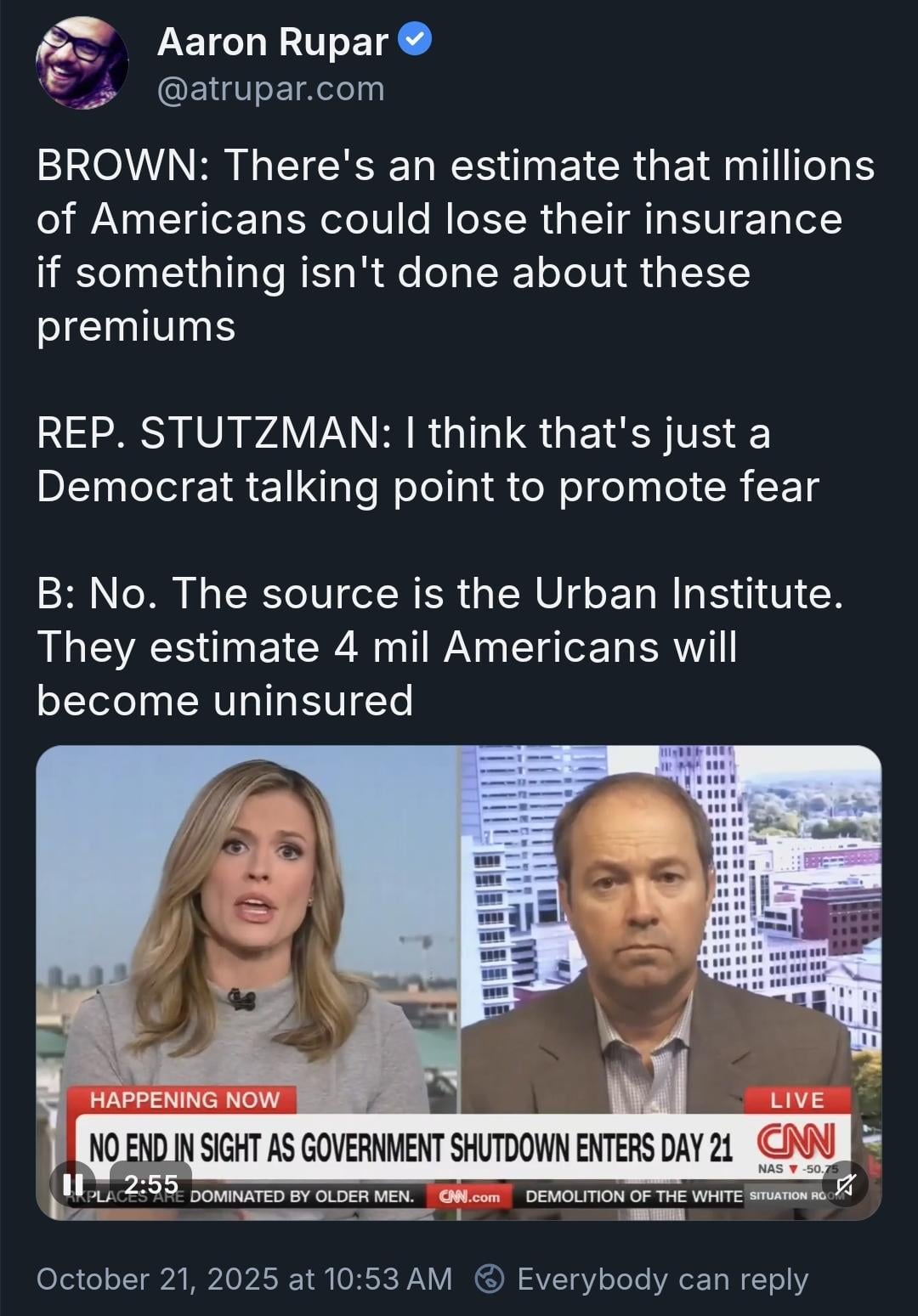918x1316 pixels.
Task: Click the blue verified checkmark badge
Action: [x=416, y=40]
